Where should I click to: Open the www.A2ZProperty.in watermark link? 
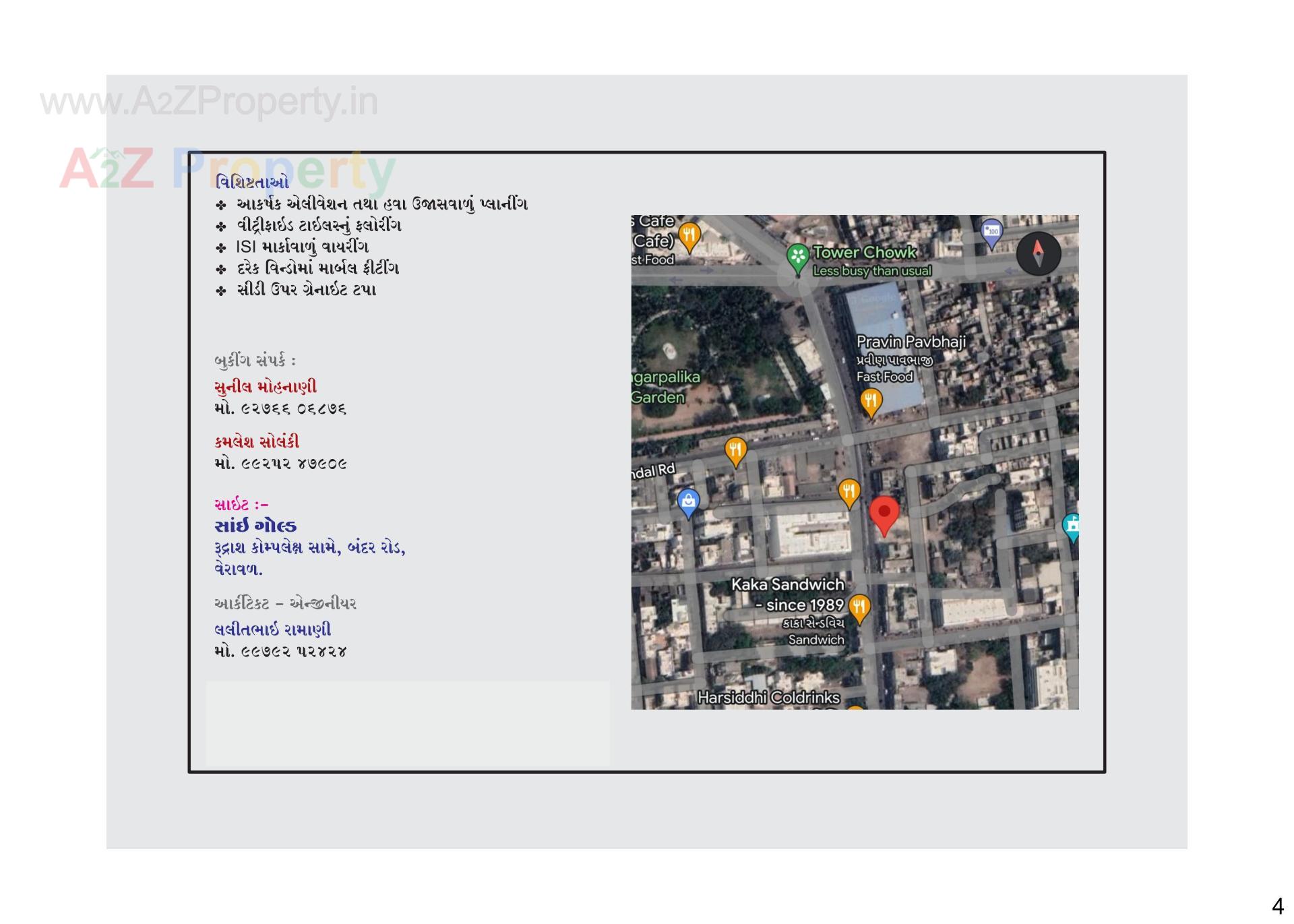click(x=209, y=102)
